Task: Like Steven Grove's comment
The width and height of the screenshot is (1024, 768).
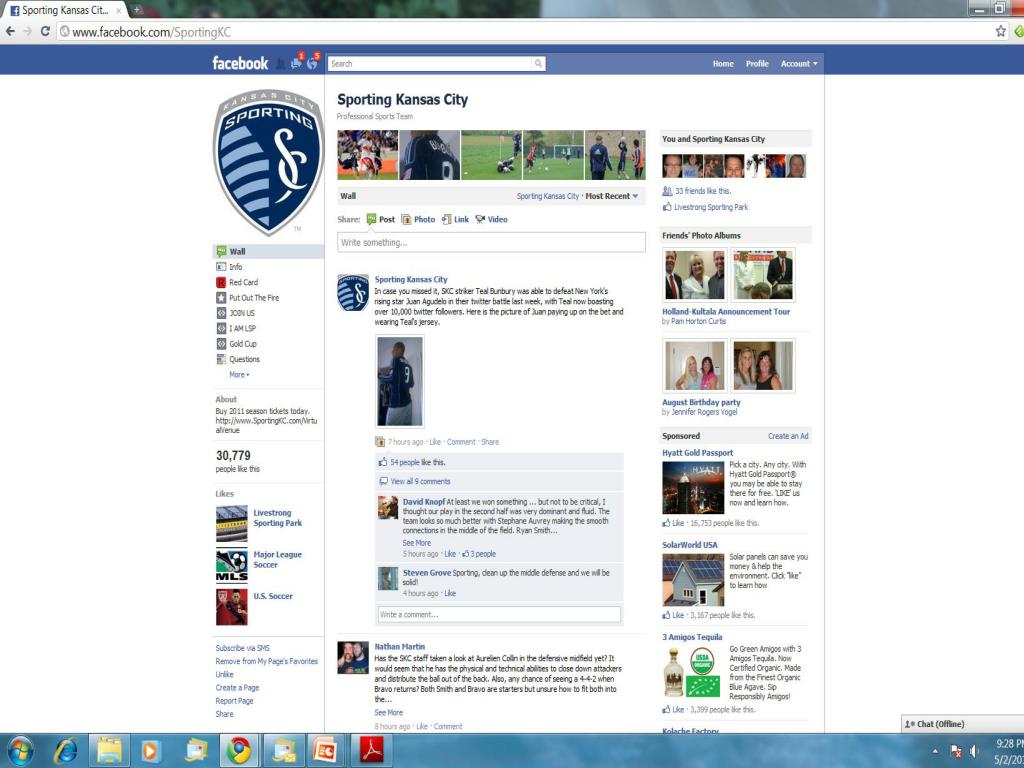Action: 450,594
